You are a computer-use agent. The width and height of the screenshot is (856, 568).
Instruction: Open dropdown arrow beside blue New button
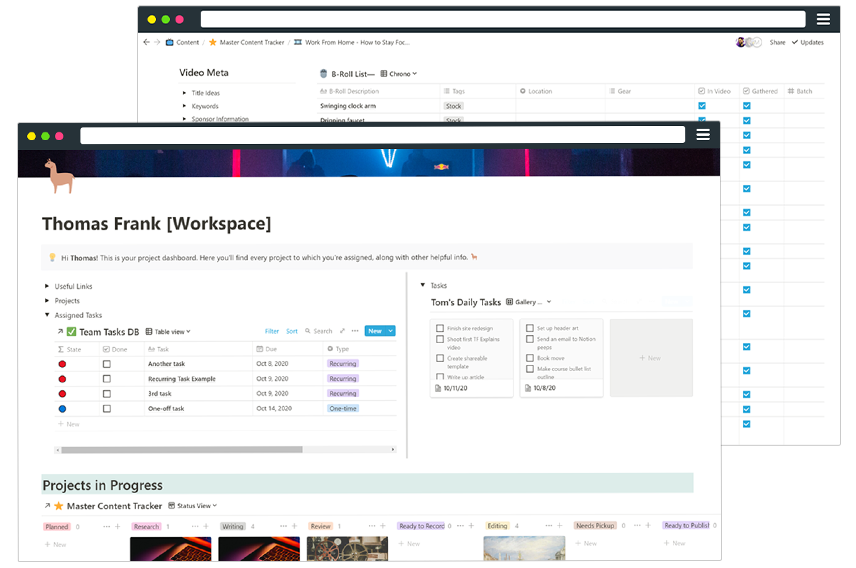[x=391, y=331]
